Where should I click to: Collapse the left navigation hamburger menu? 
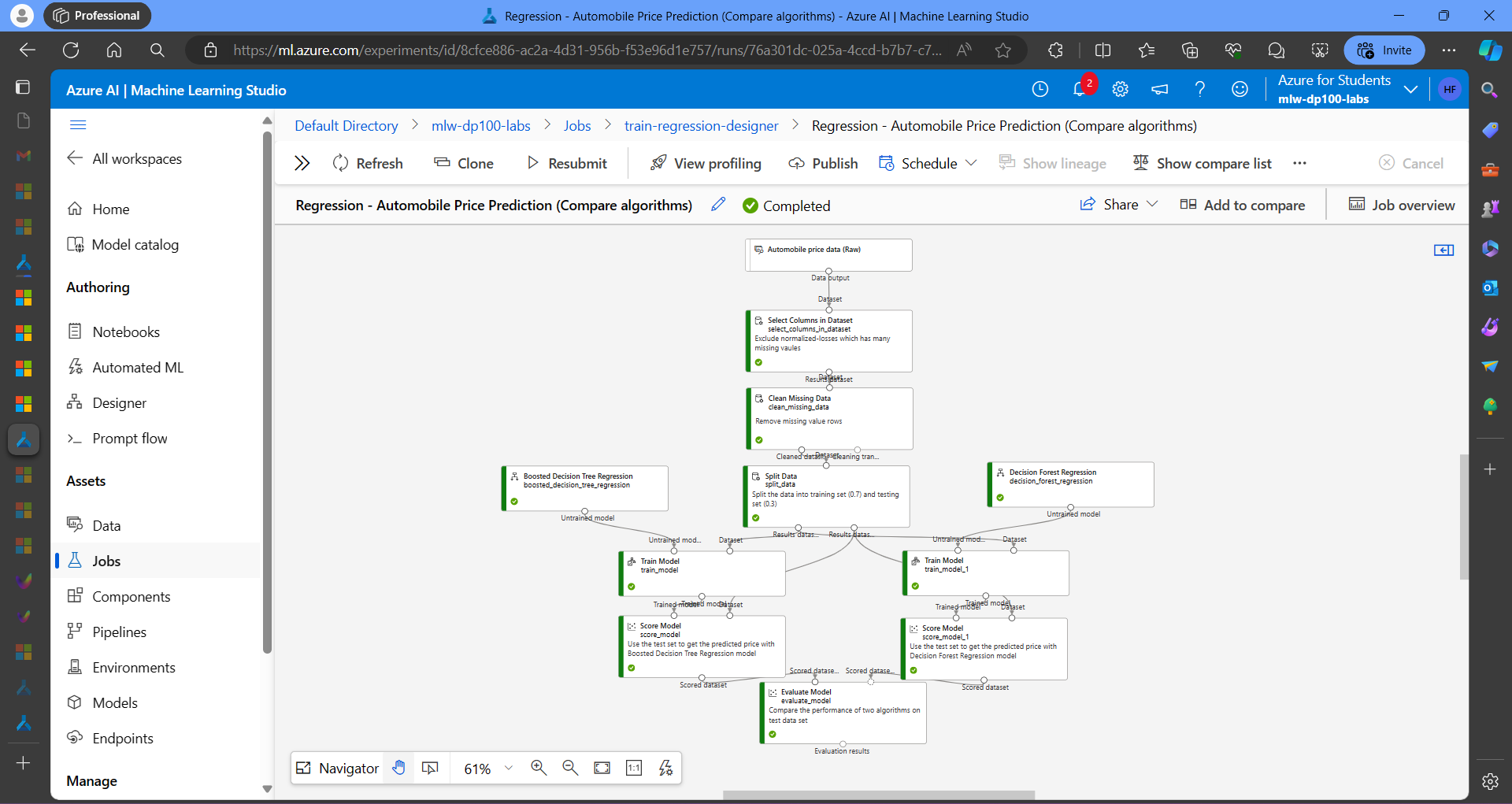(x=78, y=125)
